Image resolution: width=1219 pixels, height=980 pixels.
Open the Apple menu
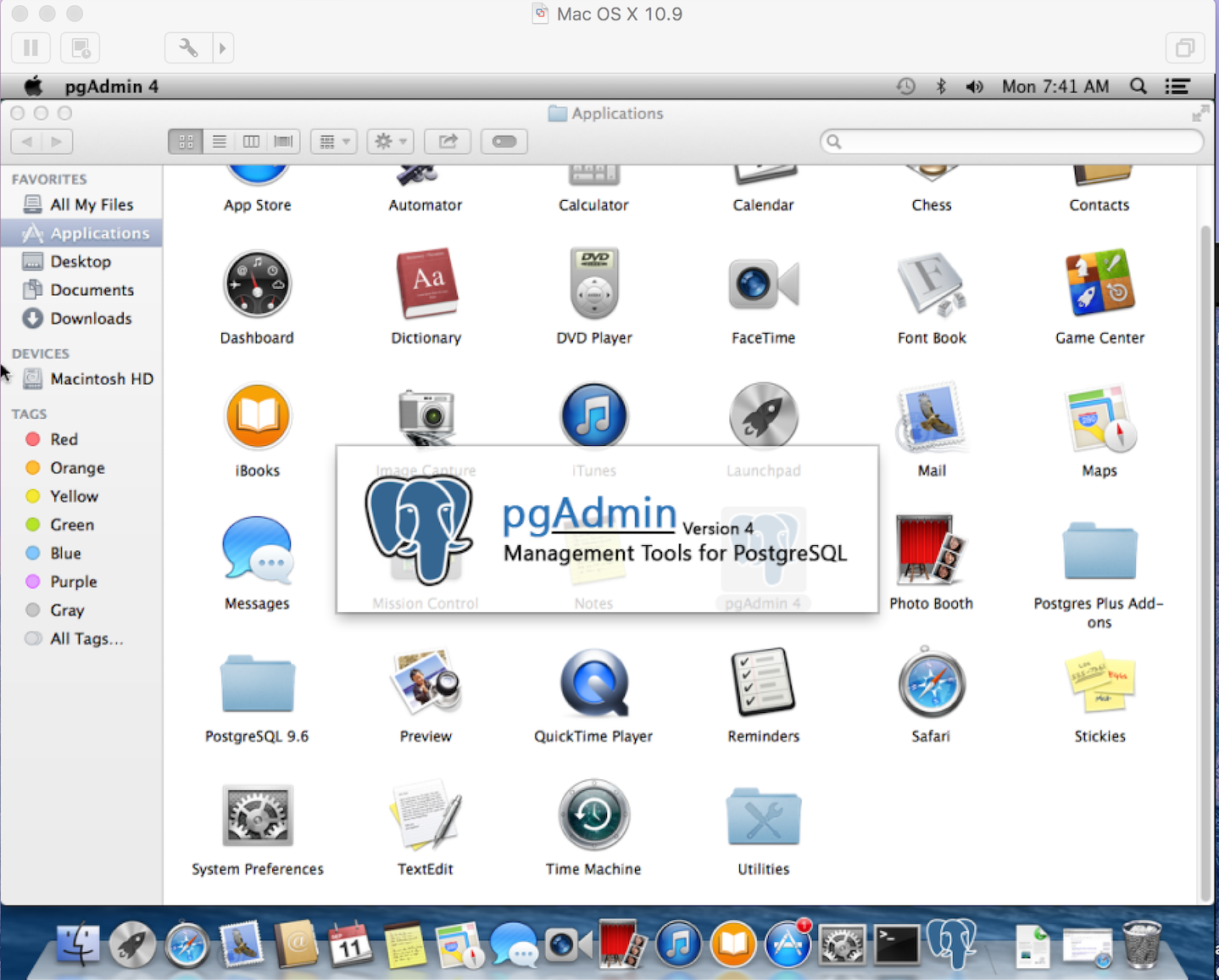click(34, 86)
